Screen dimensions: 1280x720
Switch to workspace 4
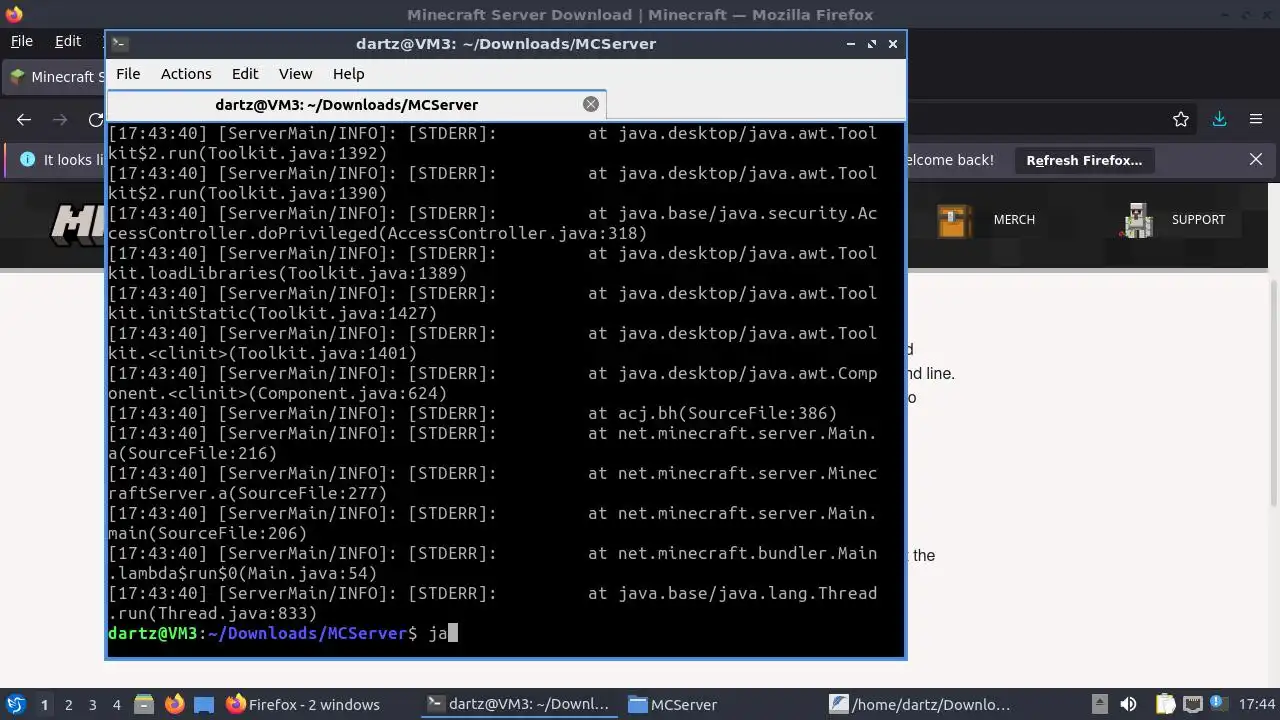(x=116, y=705)
